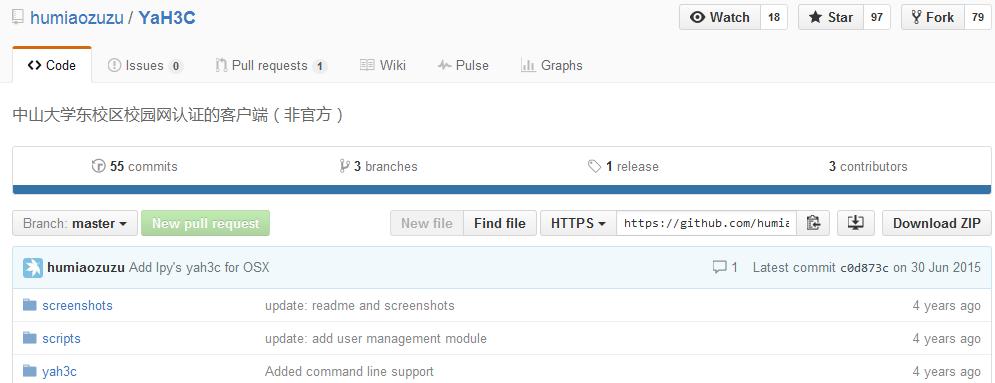View the 79 forks count
The width and height of the screenshot is (995, 383).
point(977,17)
